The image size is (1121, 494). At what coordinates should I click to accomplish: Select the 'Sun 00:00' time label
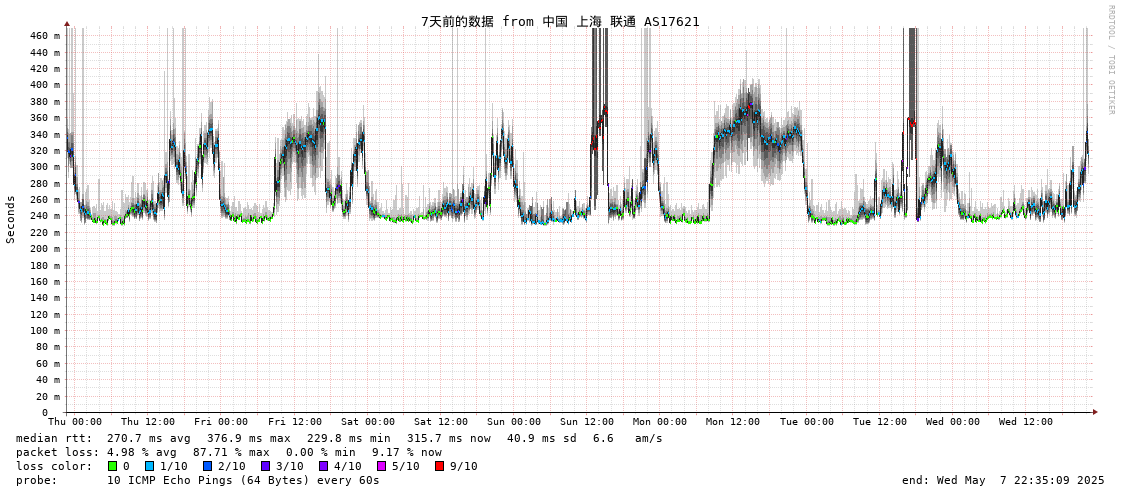pos(514,422)
